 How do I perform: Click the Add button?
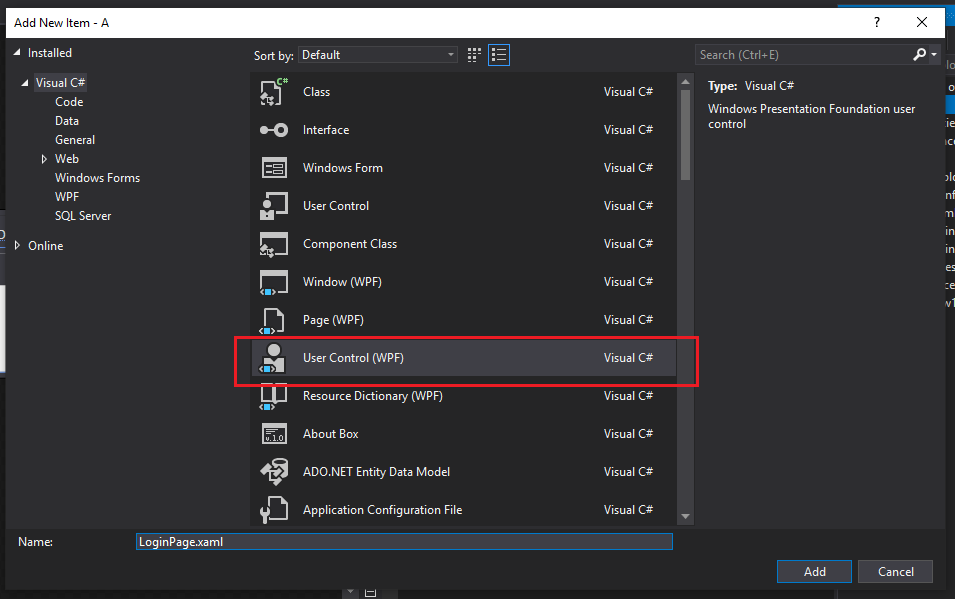tap(814, 572)
